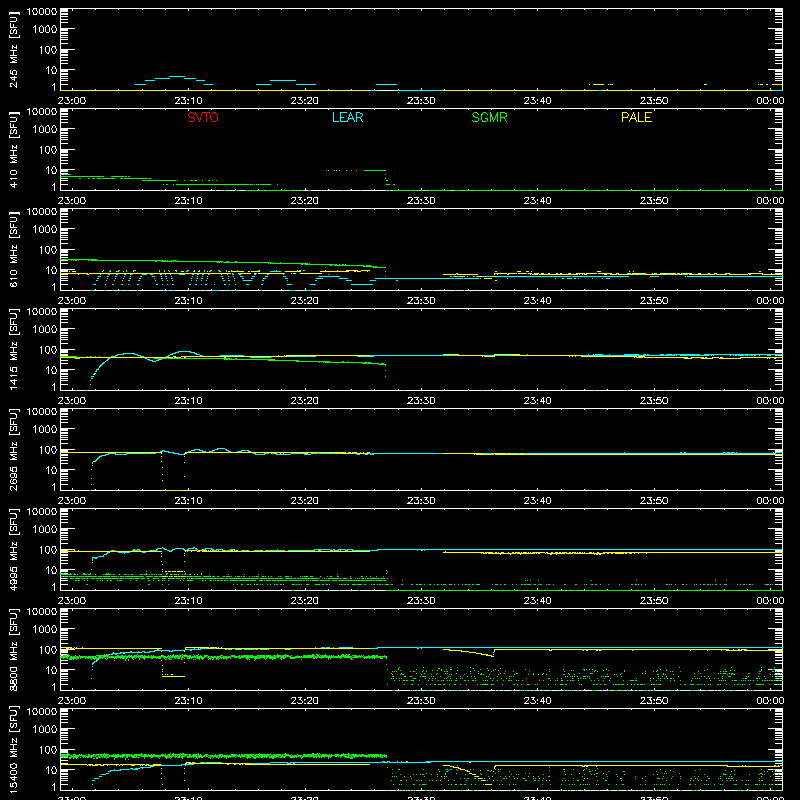
Task: Click the 23:40 time label under 1415 MHz panel
Action: (537, 401)
